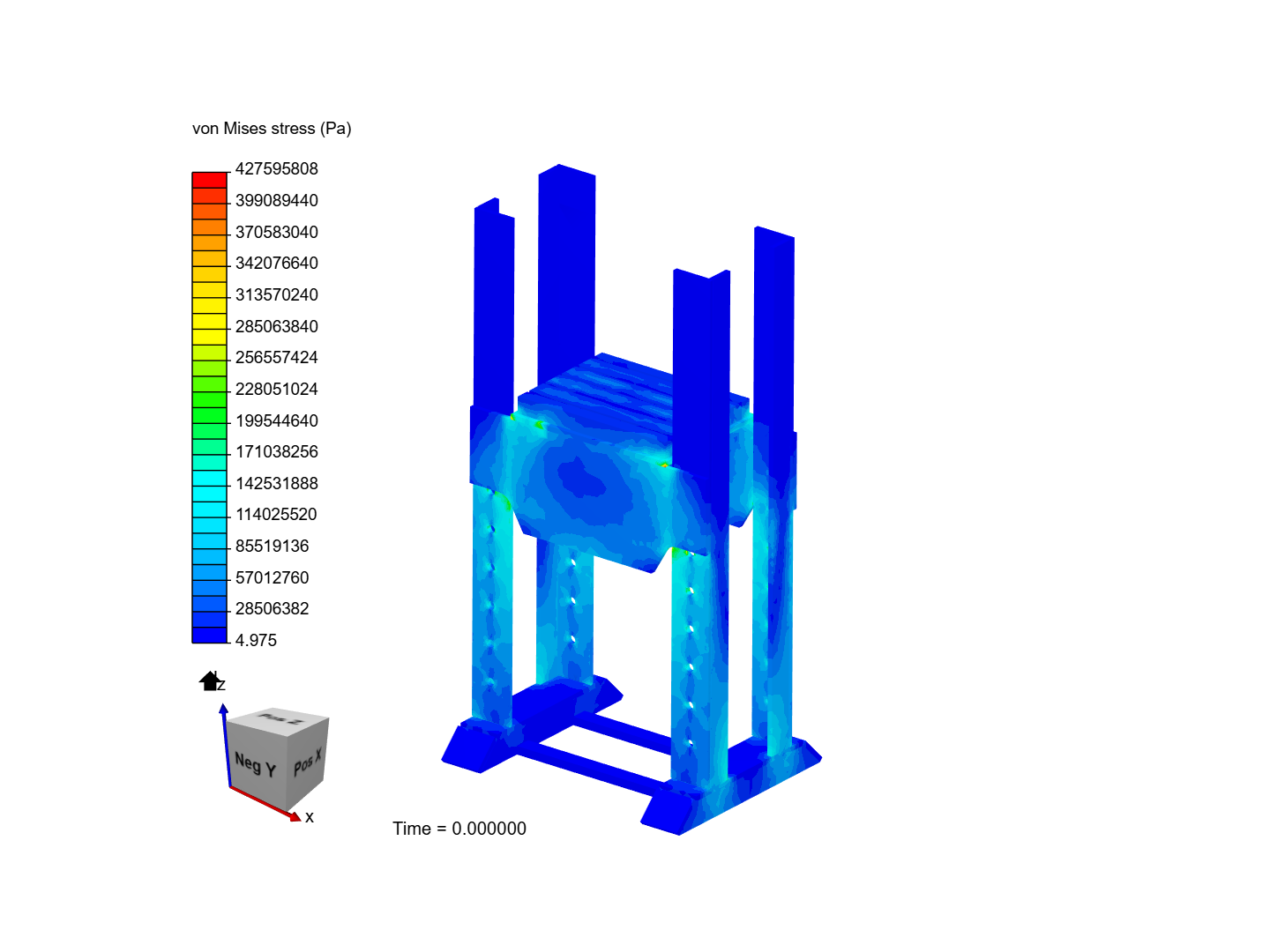
Task: Pick the red top band of the legend
Action: (x=210, y=180)
